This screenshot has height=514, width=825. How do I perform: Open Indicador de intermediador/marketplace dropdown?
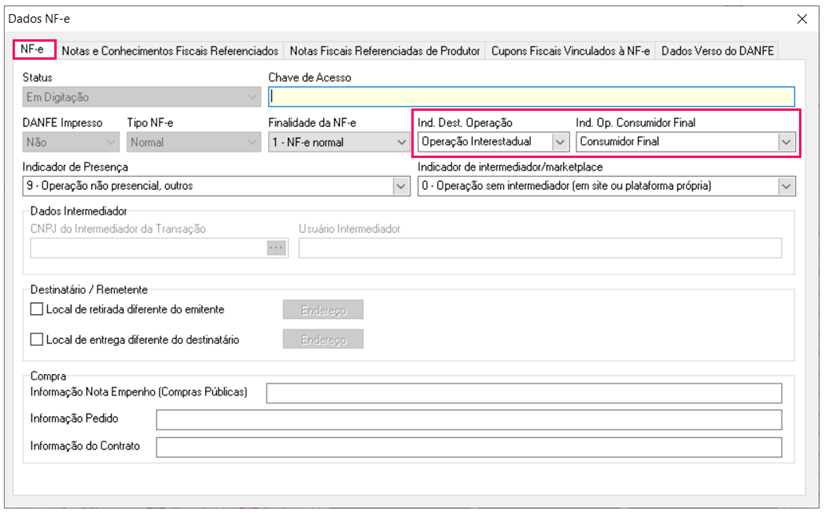click(786, 186)
